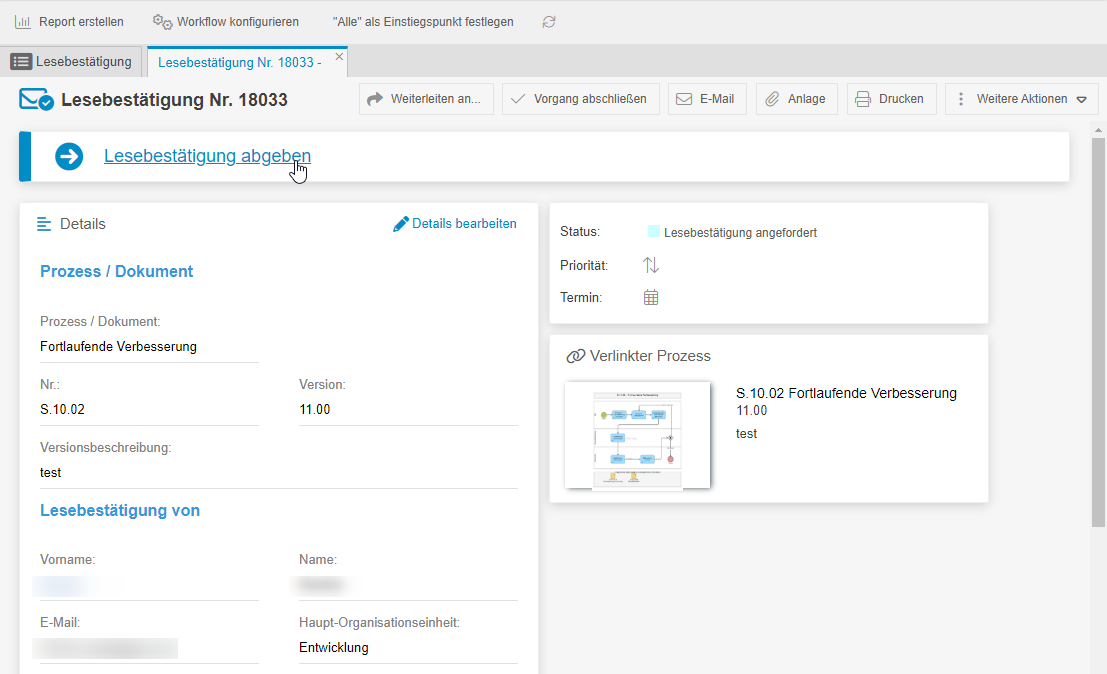The height and width of the screenshot is (674, 1107).
Task: Open the linked process diagram thumbnail
Action: point(637,435)
